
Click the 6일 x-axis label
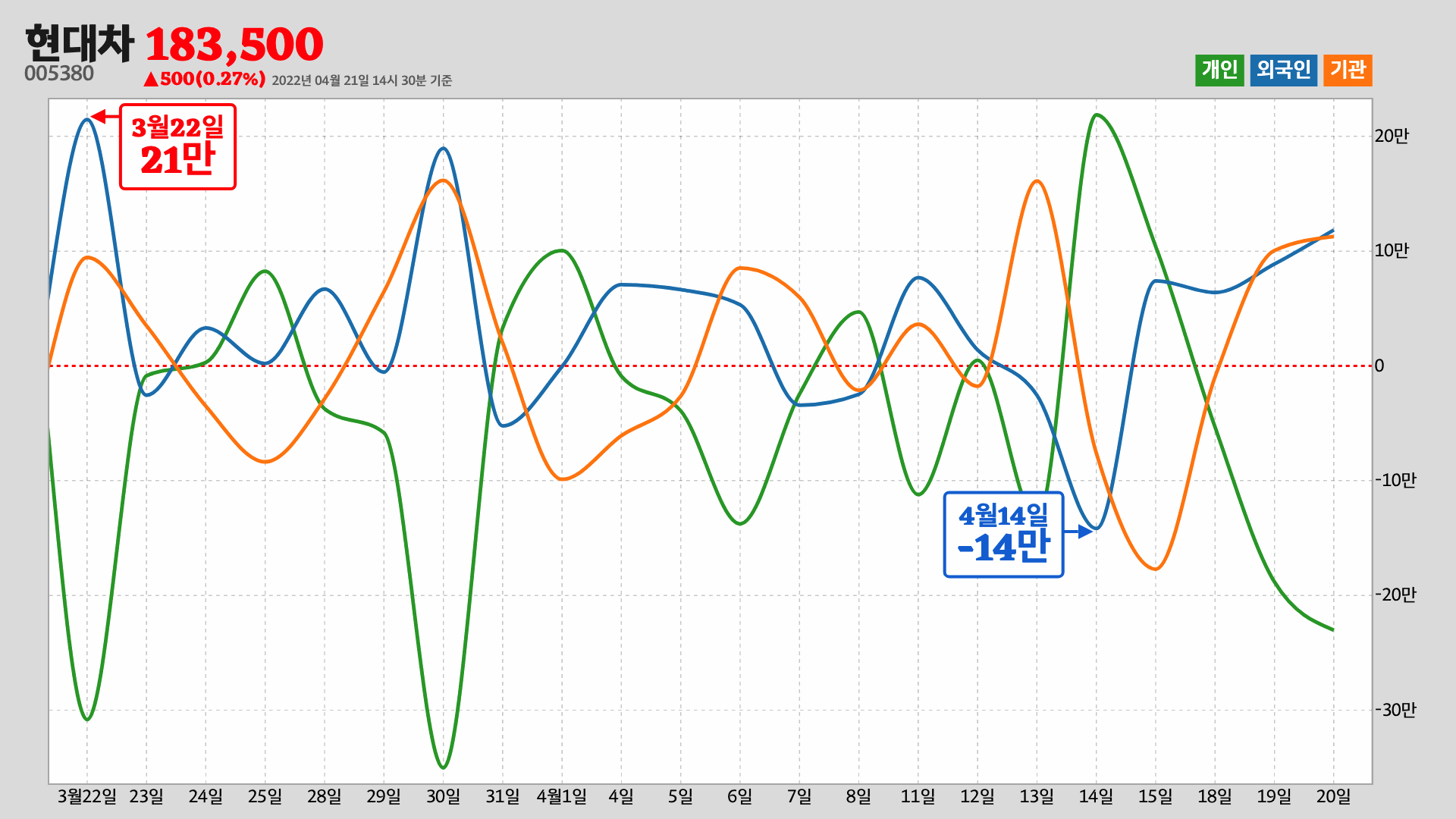point(740,796)
